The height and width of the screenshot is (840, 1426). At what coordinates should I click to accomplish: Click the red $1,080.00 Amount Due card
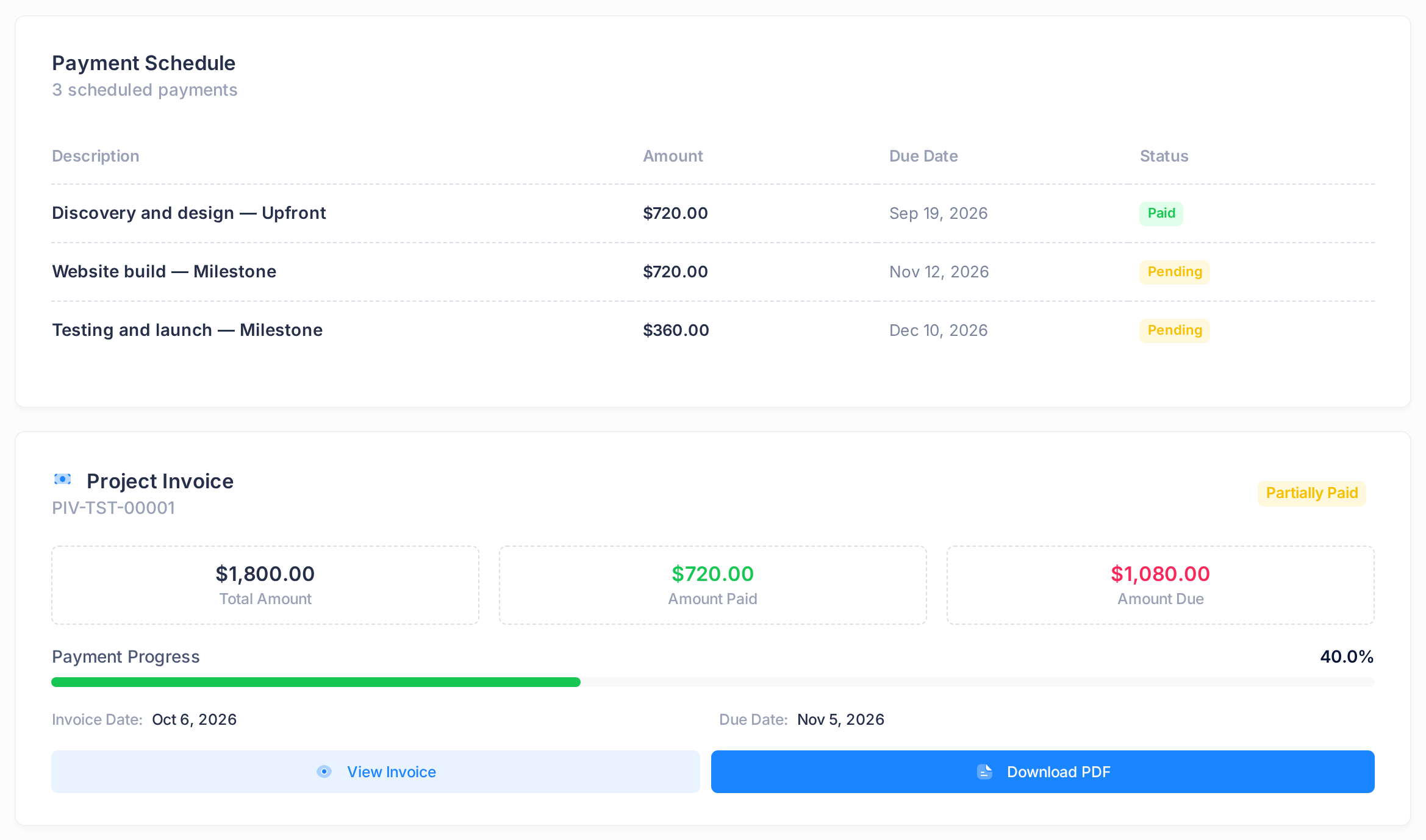click(x=1161, y=585)
